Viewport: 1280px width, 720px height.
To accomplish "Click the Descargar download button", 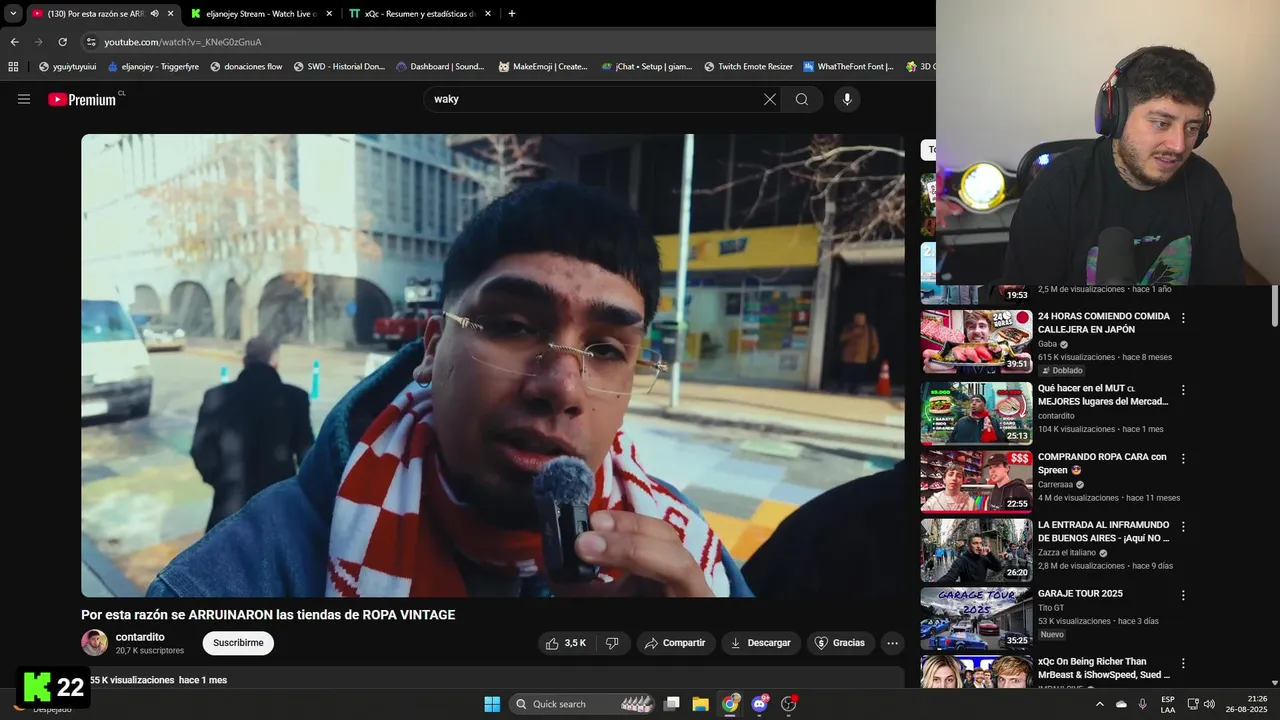I will [x=761, y=643].
